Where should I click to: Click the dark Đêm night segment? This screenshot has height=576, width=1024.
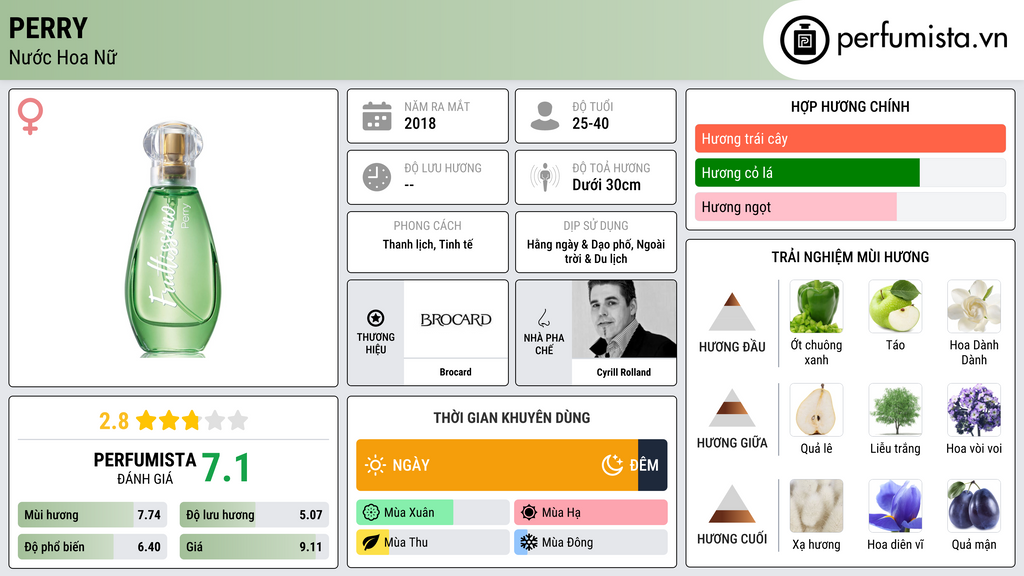tap(652, 465)
